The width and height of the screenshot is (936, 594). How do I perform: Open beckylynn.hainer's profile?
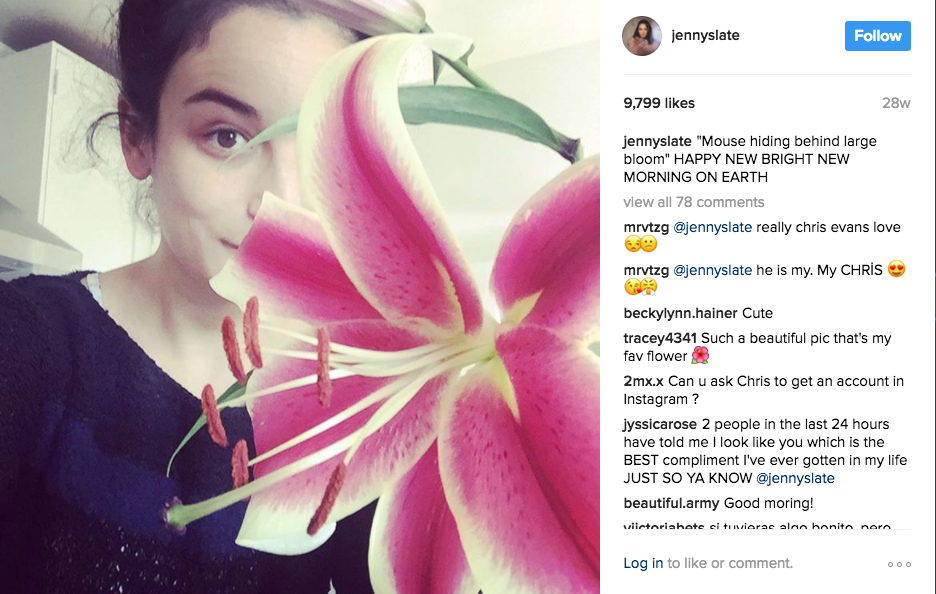coord(681,313)
